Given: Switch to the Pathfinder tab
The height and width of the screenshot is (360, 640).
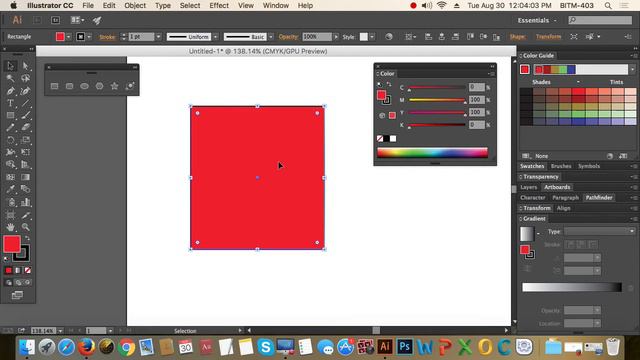Looking at the screenshot, I should point(599,198).
